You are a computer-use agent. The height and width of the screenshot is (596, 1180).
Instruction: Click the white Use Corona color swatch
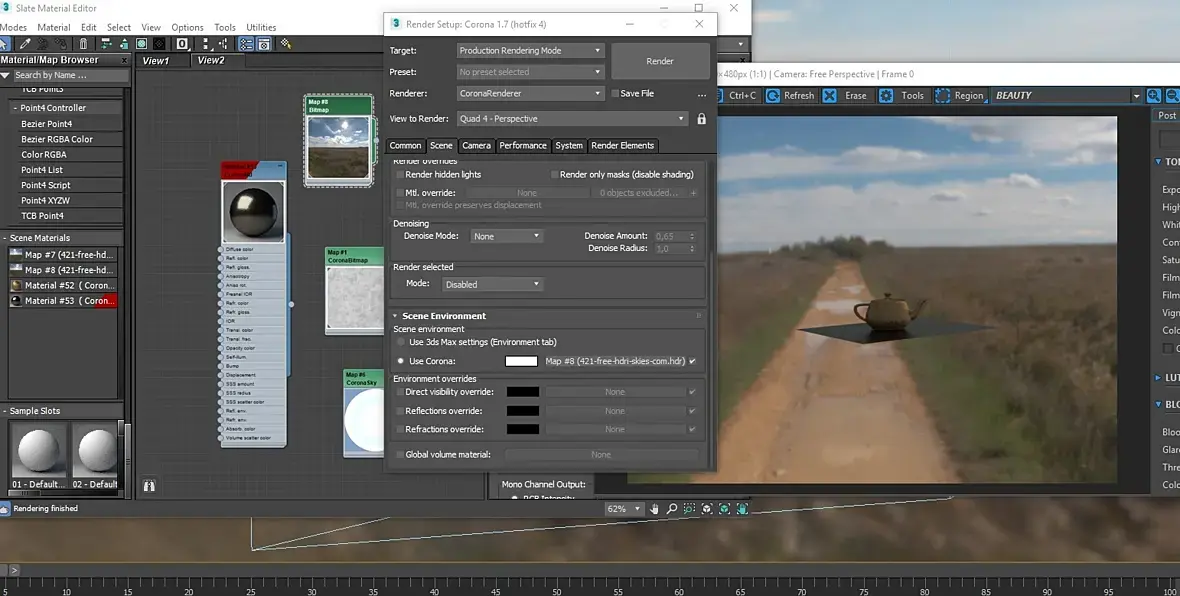pyautogui.click(x=522, y=361)
